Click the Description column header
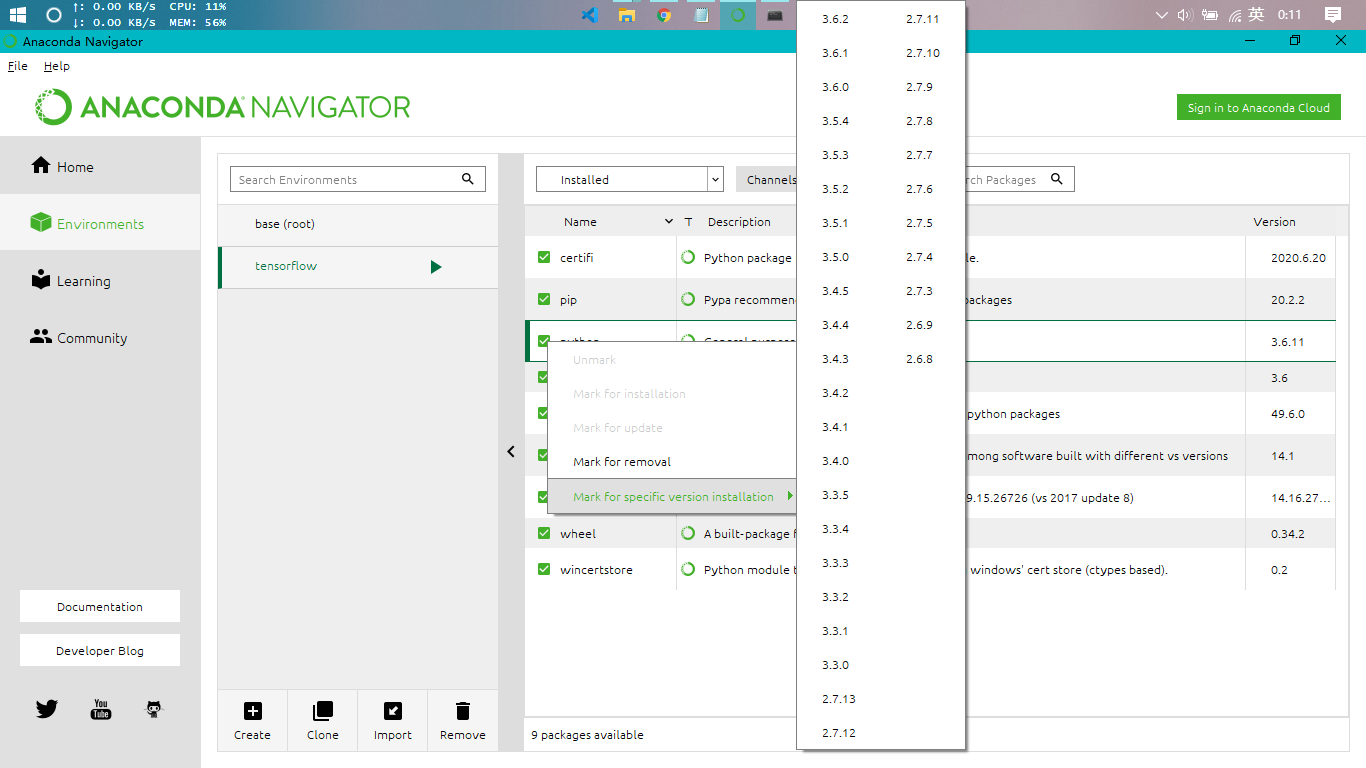The width and height of the screenshot is (1366, 768). pos(739,222)
